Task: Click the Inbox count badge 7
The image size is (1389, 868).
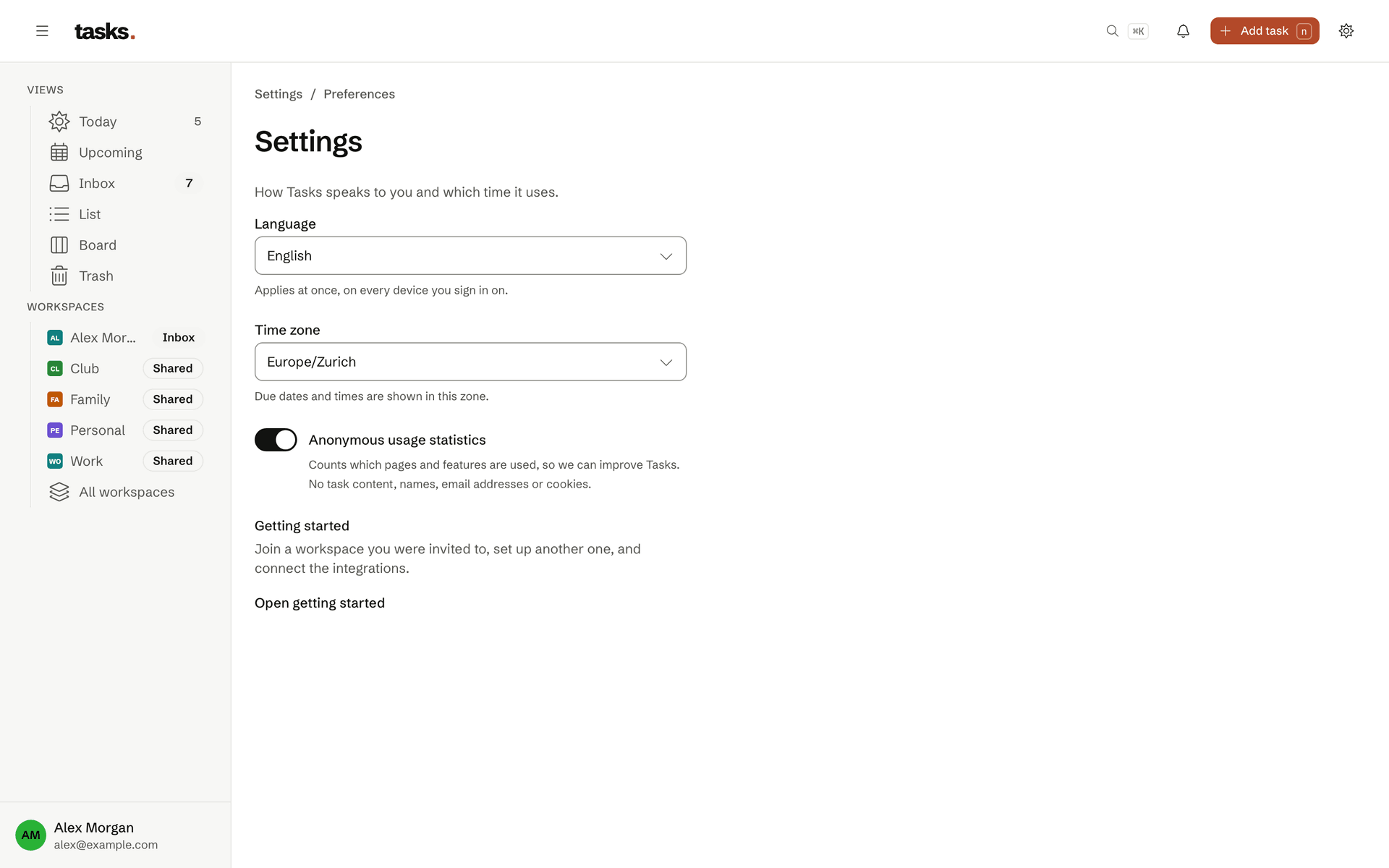Action: [x=189, y=183]
